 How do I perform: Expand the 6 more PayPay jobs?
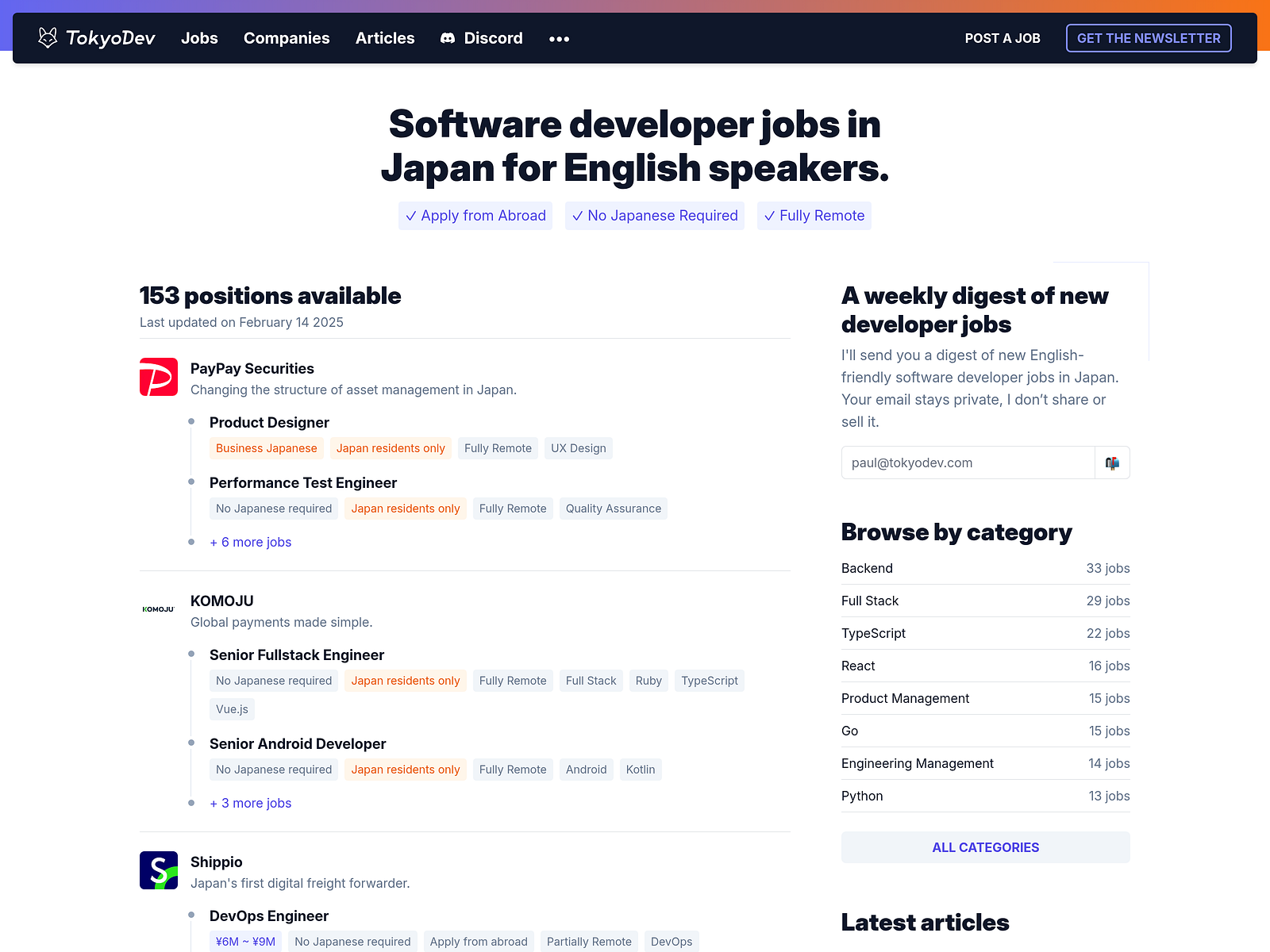(x=250, y=542)
